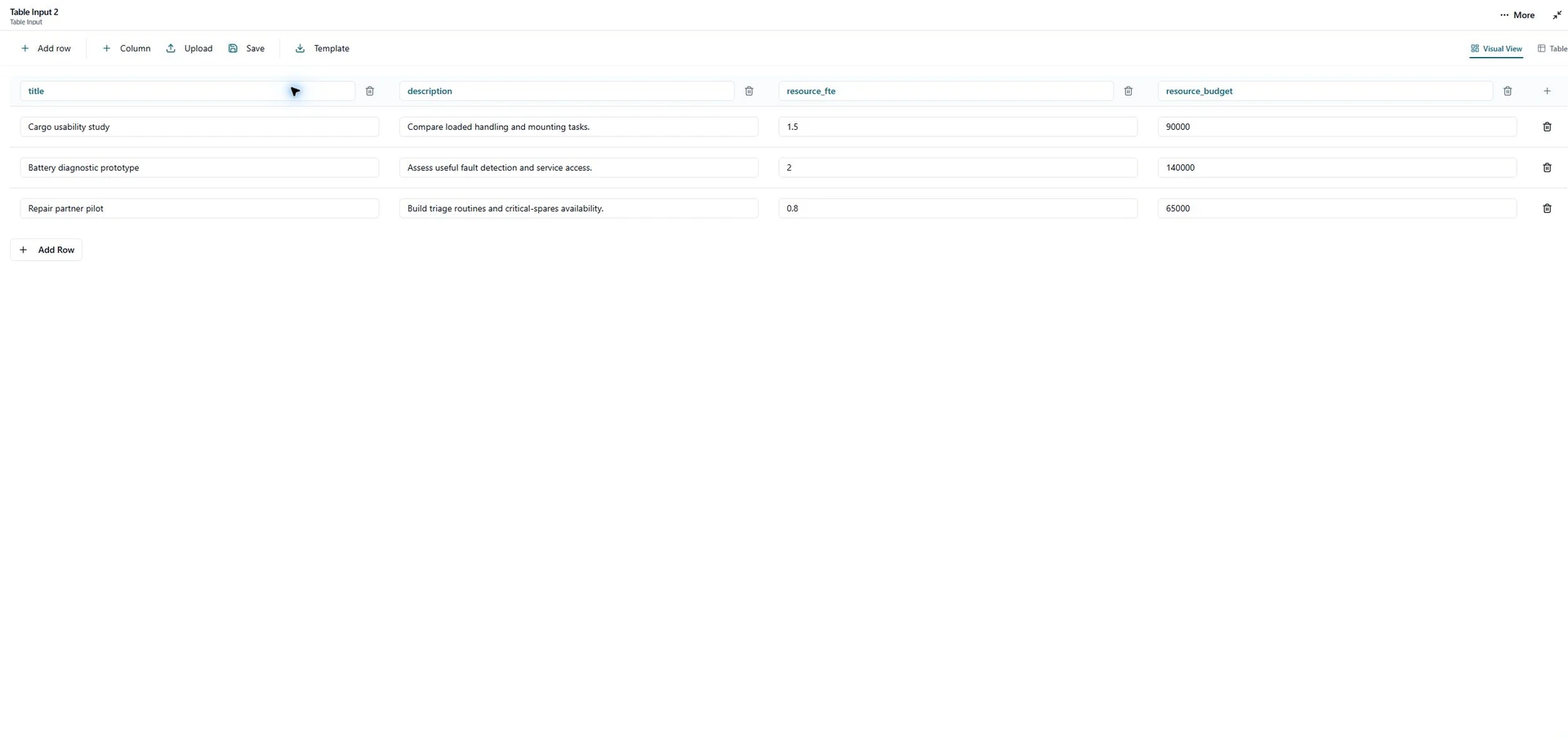
Task: Edit 'Compare loaded handling and mounting tasks.' cell
Action: point(579,127)
